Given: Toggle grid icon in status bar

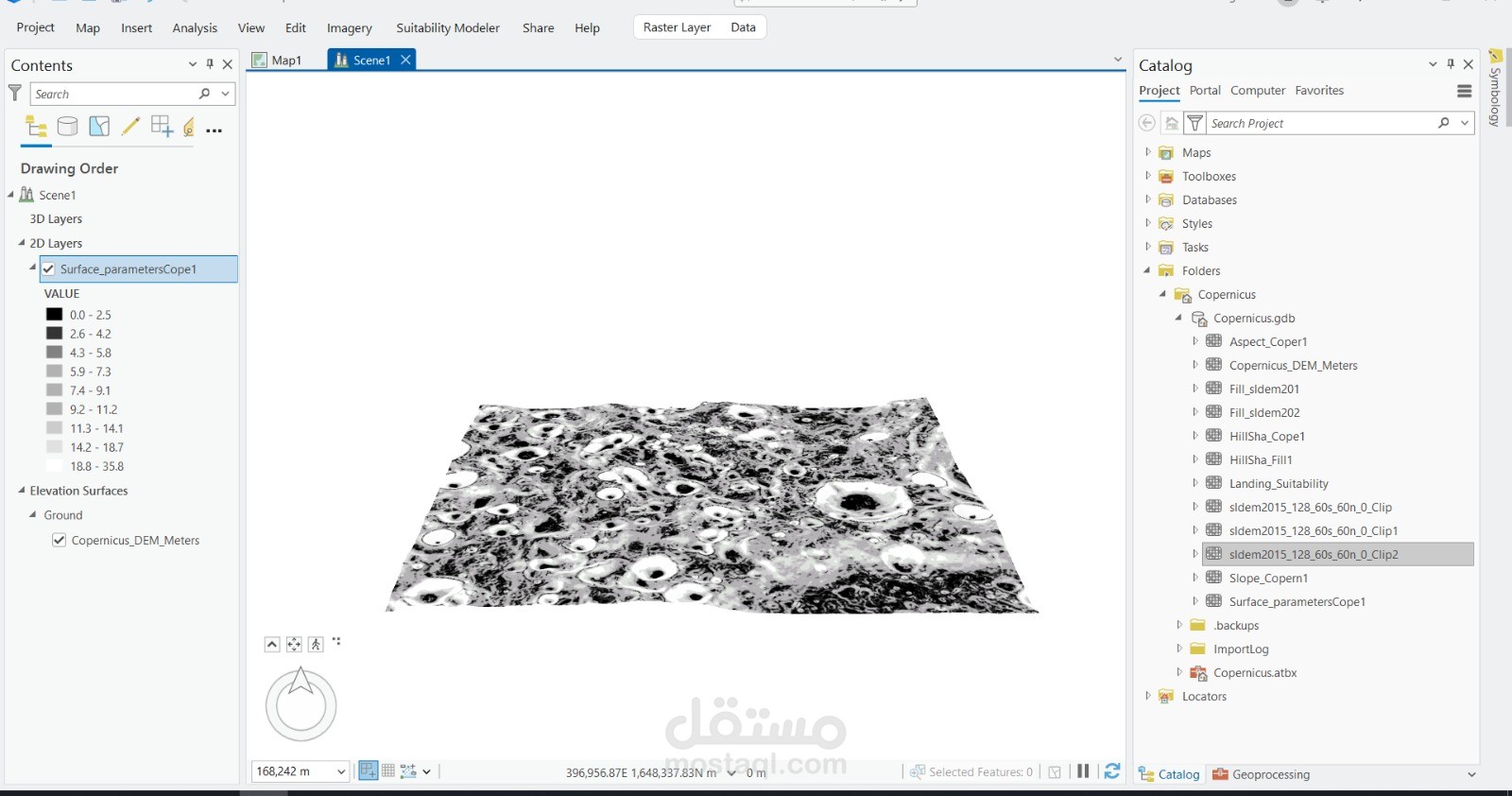Looking at the screenshot, I should [x=388, y=771].
